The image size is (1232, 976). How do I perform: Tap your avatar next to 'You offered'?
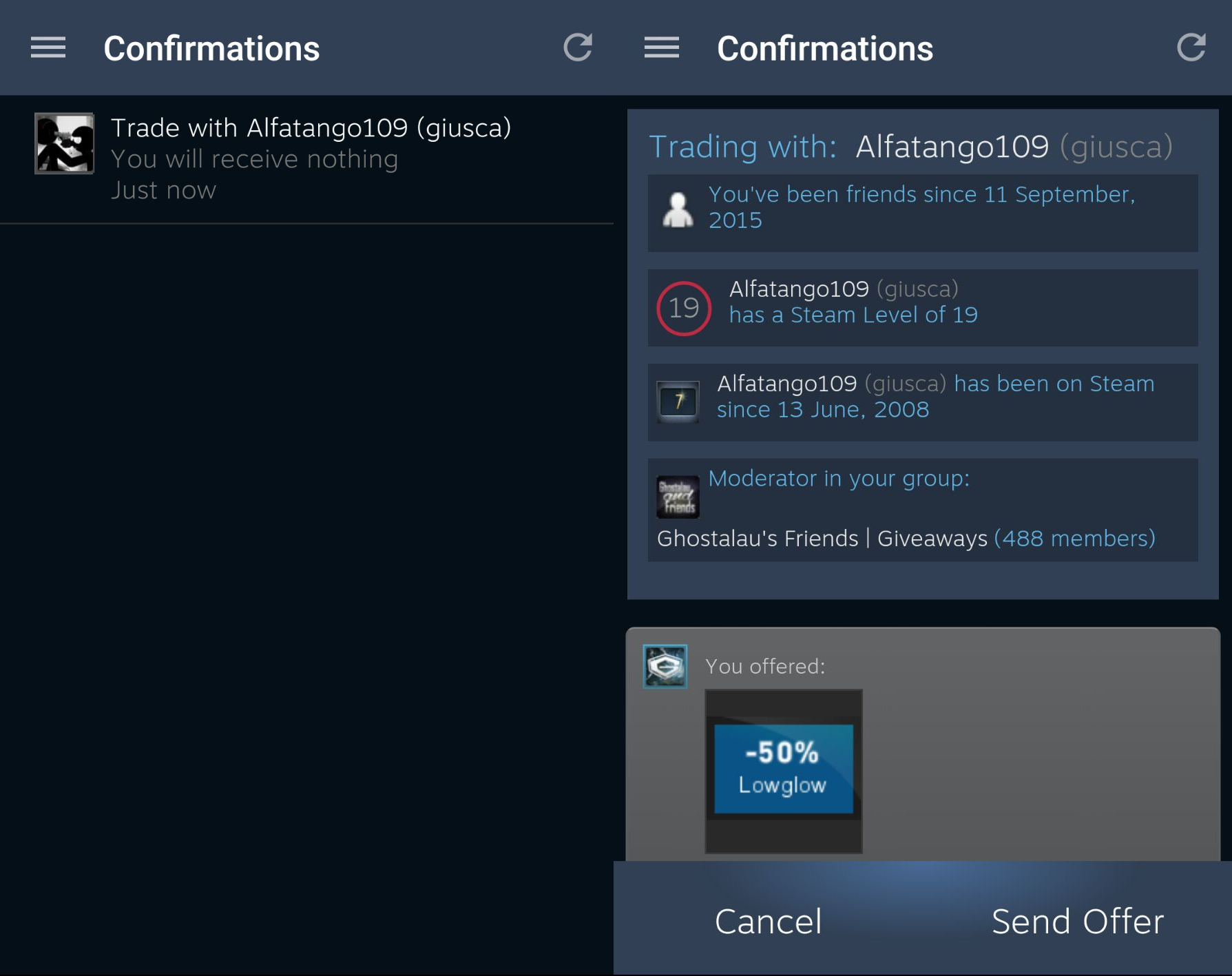coord(665,666)
